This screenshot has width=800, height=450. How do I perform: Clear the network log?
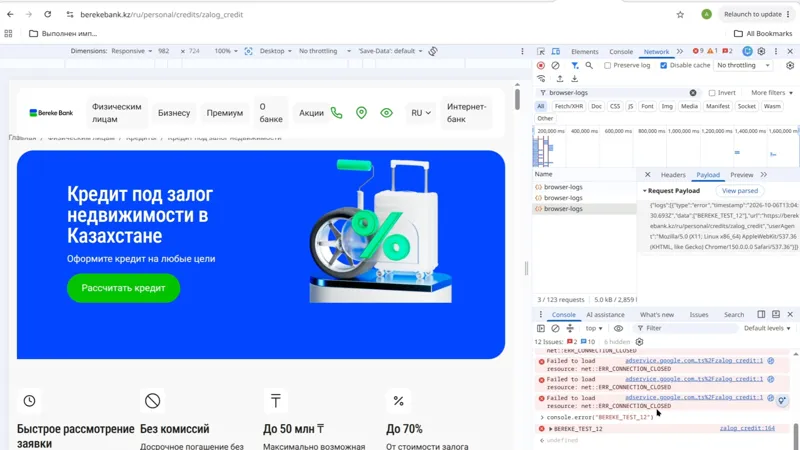(556, 65)
